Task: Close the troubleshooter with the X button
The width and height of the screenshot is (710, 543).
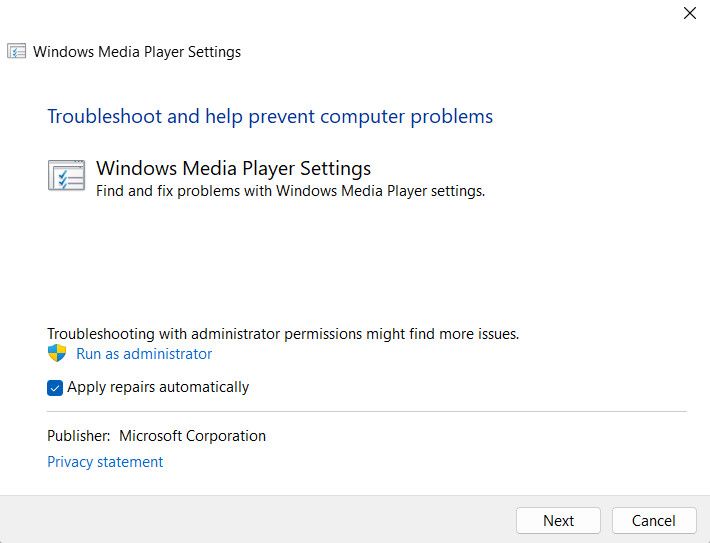Action: [x=690, y=13]
